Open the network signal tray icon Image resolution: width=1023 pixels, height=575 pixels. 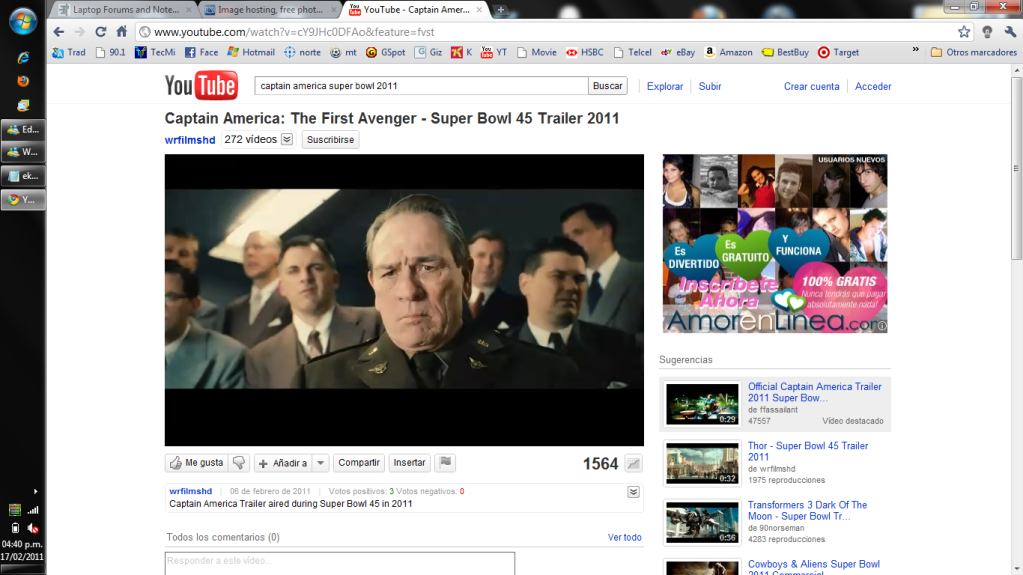click(x=33, y=510)
